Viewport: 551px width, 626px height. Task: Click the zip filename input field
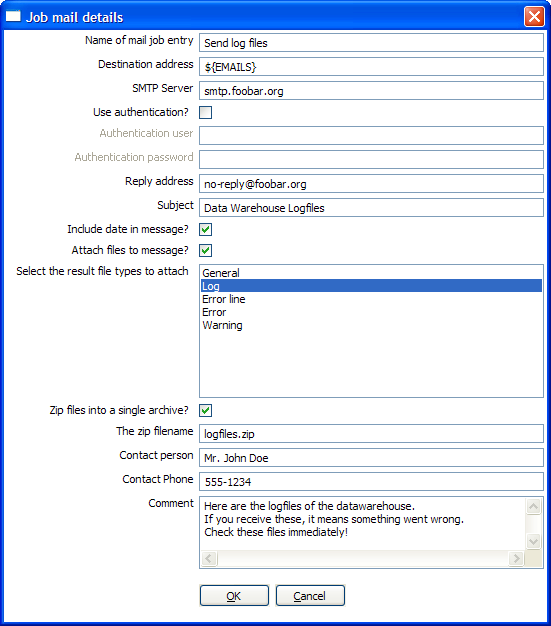click(371, 434)
